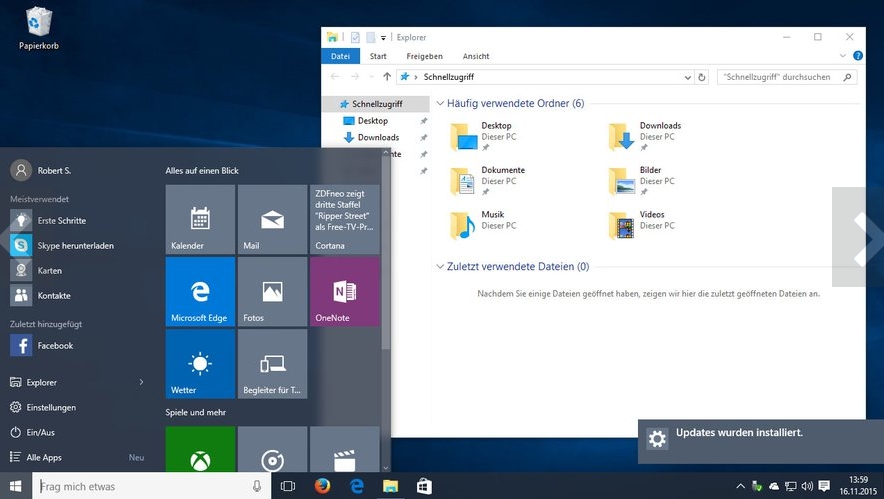Open the Begleiter für Telefon tile
884x499 pixels.
click(x=272, y=364)
